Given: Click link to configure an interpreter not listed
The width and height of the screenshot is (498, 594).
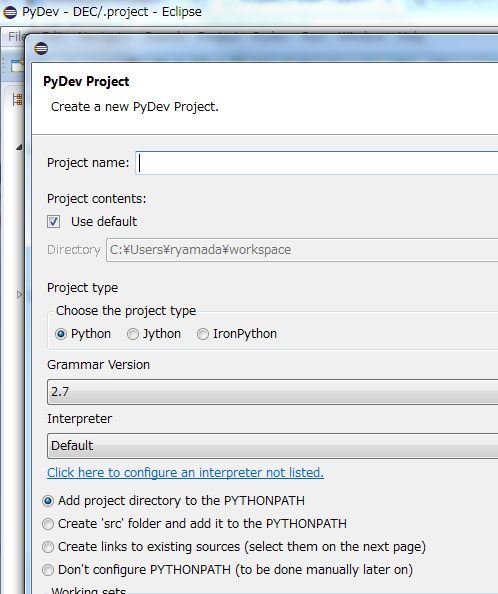Looking at the screenshot, I should coord(185,472).
